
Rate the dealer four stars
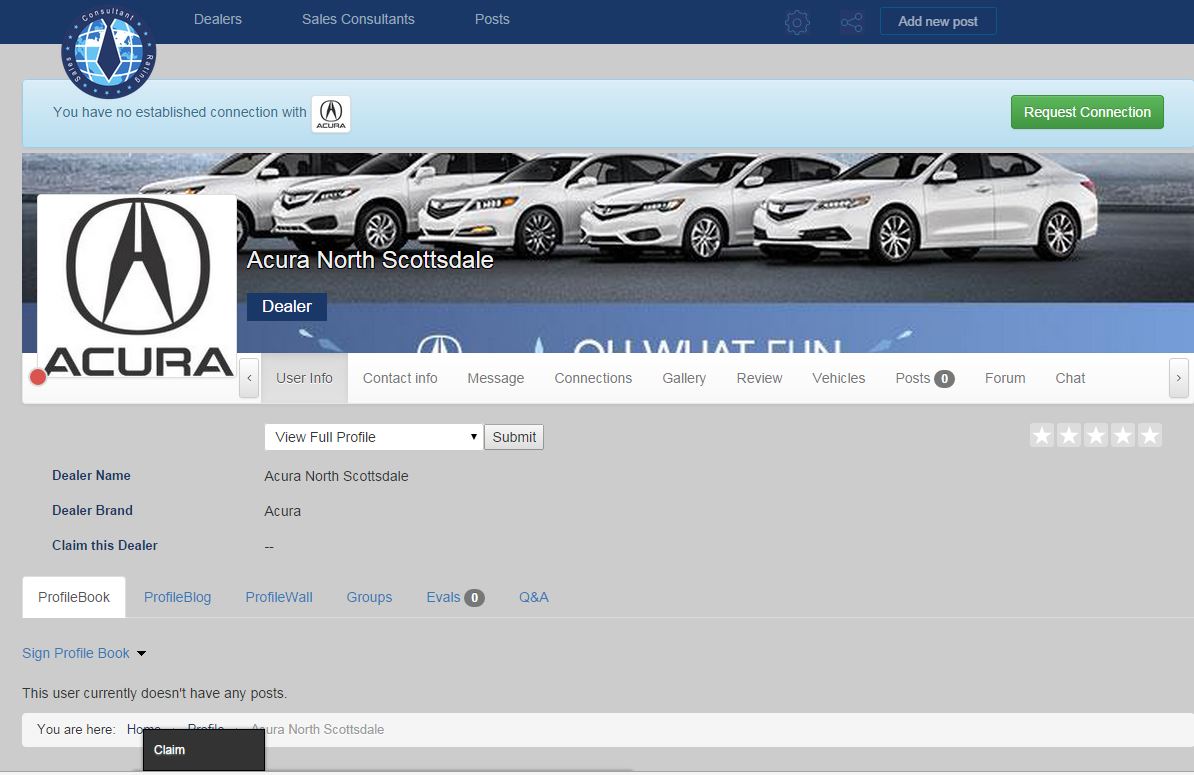[1122, 435]
